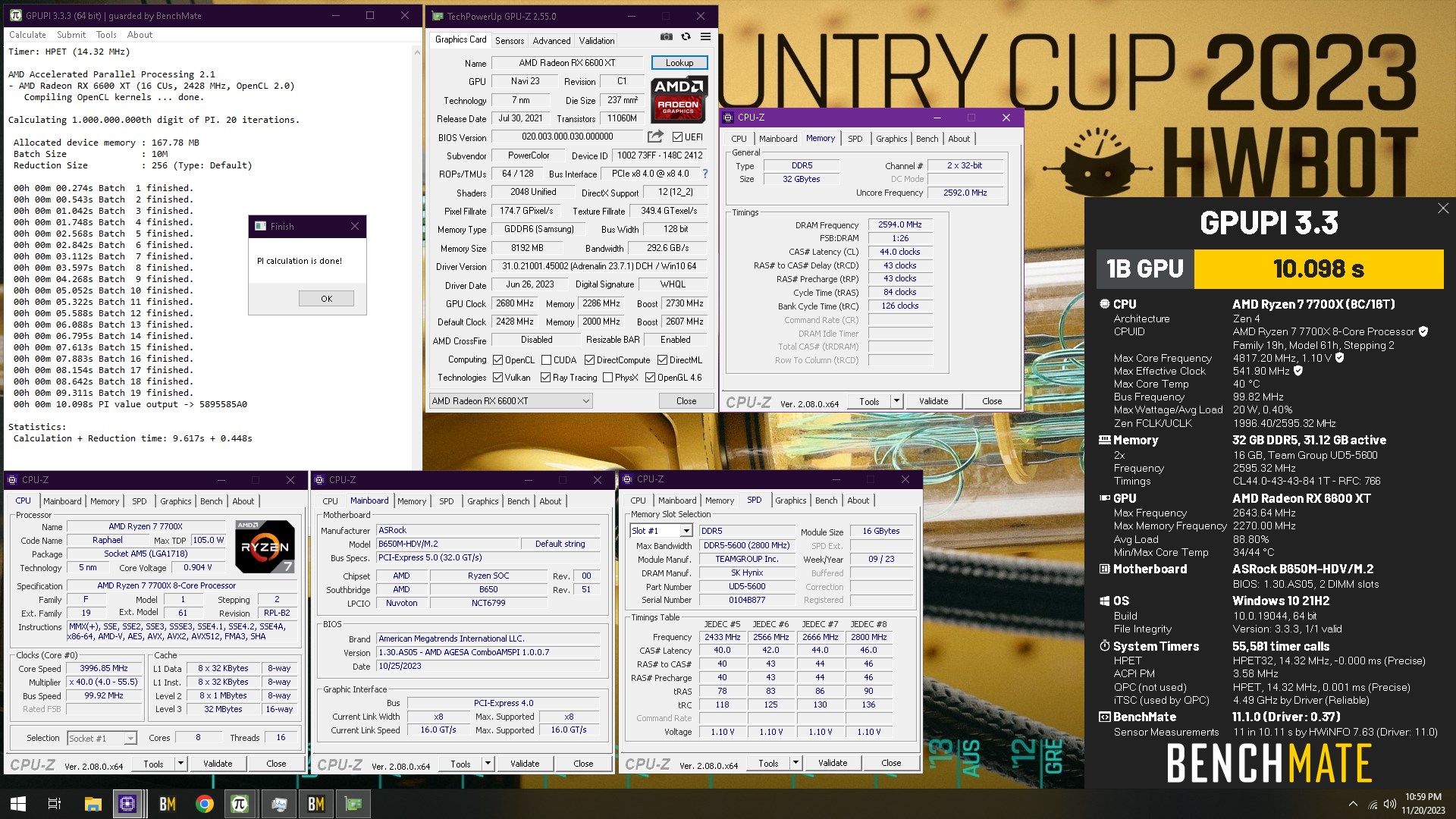The image size is (1456, 819).
Task: Click the BenchMate Memory section icon
Action: (1105, 440)
